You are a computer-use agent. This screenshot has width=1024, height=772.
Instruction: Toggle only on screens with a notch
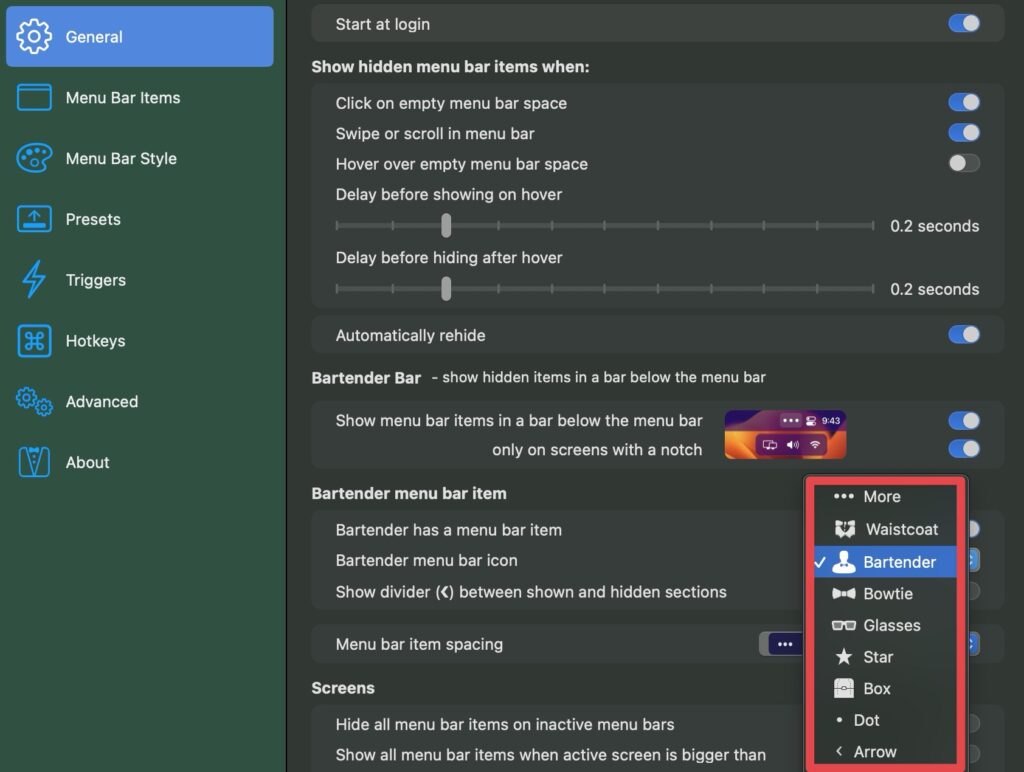[964, 449]
